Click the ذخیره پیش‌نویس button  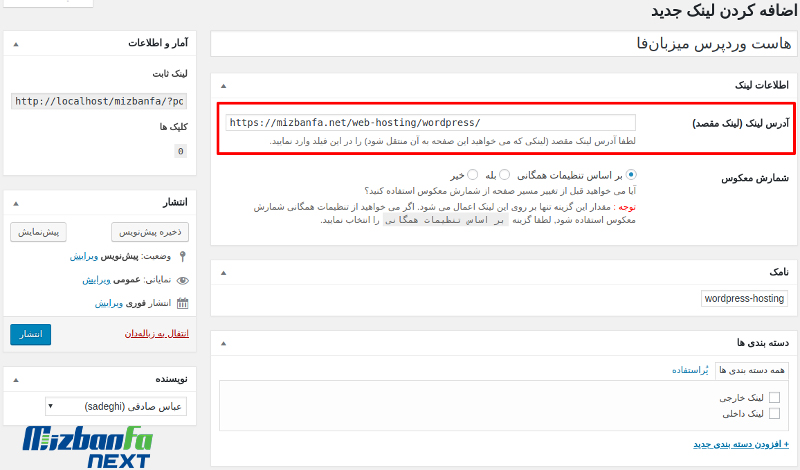pos(150,232)
